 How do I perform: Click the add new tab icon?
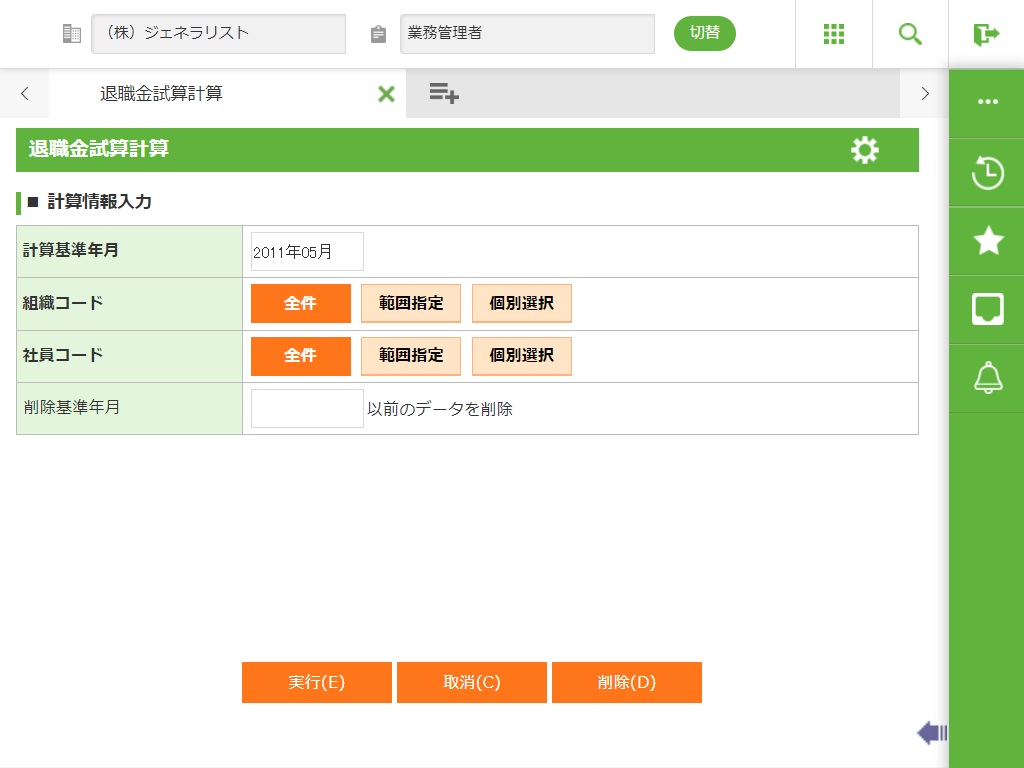click(443, 94)
